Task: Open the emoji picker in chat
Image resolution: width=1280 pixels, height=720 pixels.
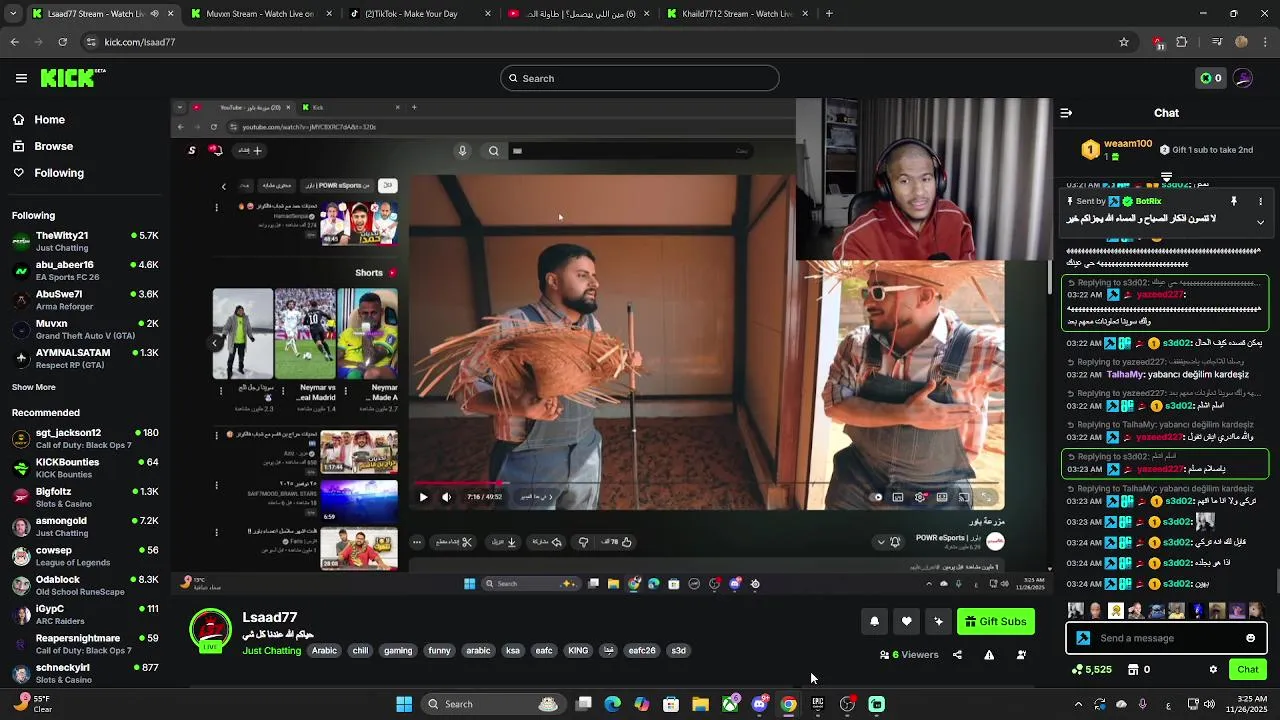Action: [1251, 638]
